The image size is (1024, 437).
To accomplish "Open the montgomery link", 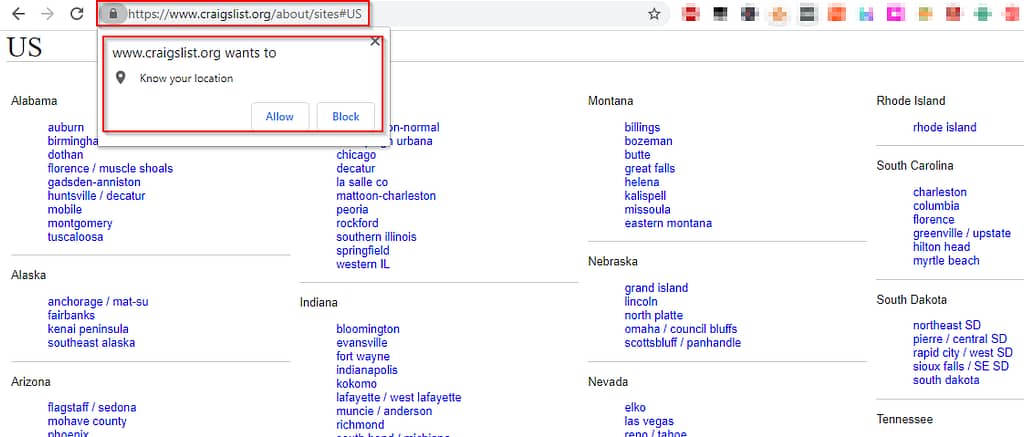I will pos(80,223).
